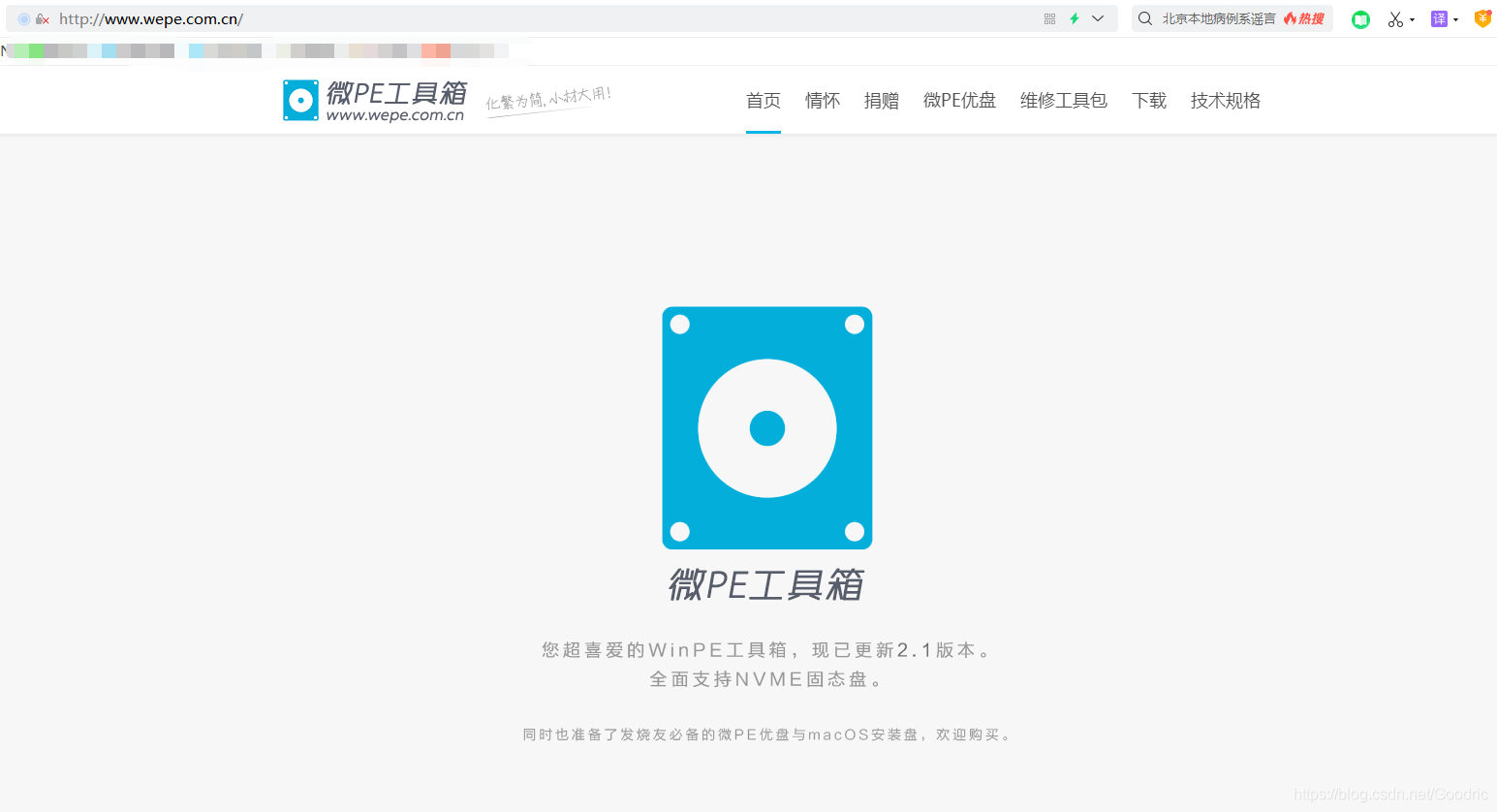1497x812 pixels.
Task: Click the site identity circle icon
Action: 24,19
